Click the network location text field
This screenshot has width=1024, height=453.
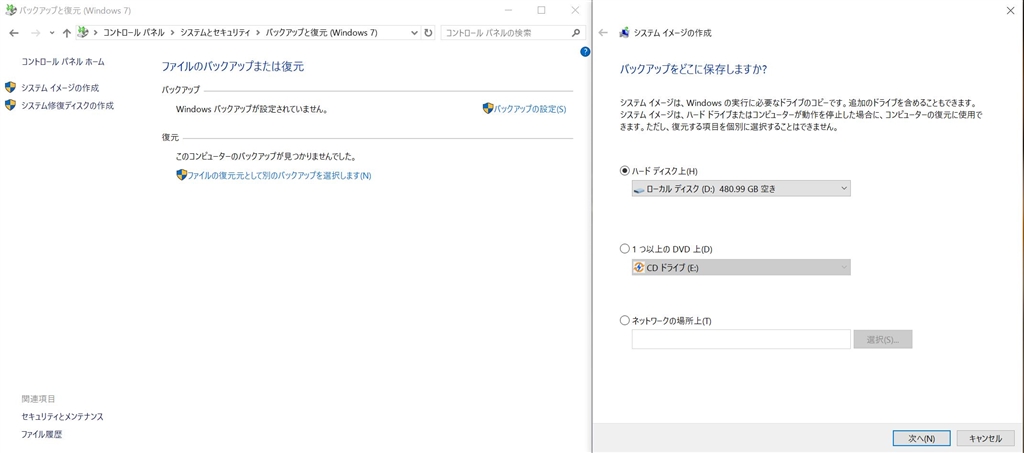tap(741, 339)
